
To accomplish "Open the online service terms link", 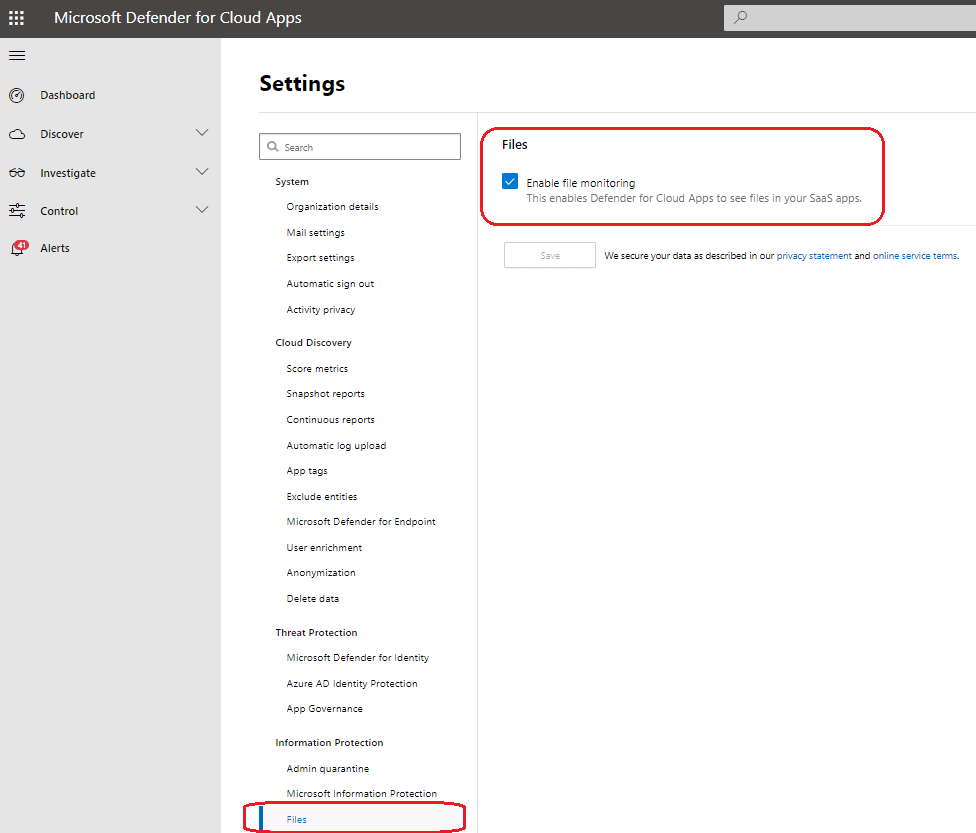I will (x=915, y=256).
